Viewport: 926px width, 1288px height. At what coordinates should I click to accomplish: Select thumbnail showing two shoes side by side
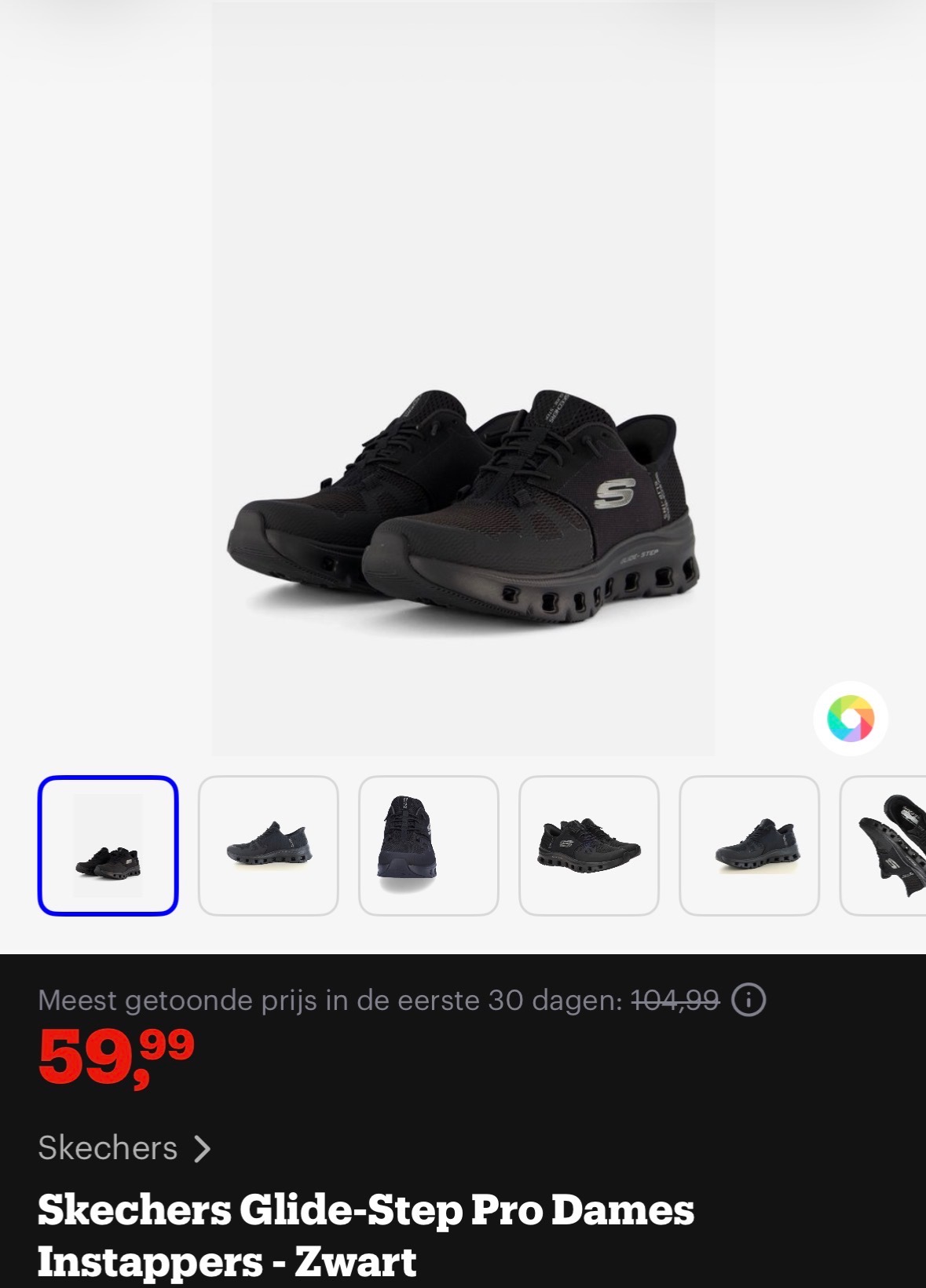pyautogui.click(x=589, y=846)
